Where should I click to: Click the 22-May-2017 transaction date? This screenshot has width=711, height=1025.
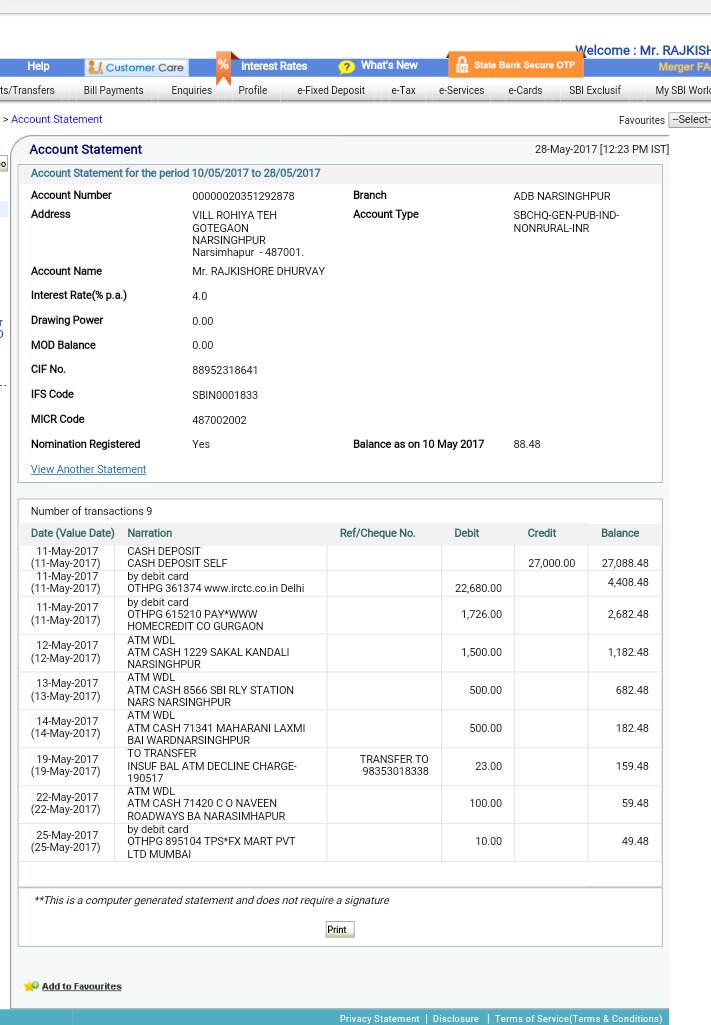67,797
